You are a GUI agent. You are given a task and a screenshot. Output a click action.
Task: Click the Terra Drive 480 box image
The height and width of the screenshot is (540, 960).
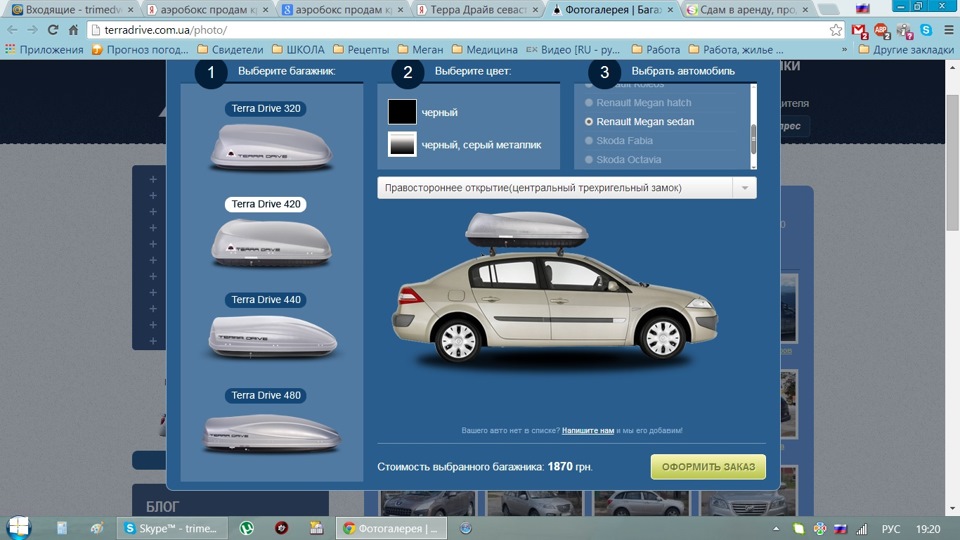[272, 433]
